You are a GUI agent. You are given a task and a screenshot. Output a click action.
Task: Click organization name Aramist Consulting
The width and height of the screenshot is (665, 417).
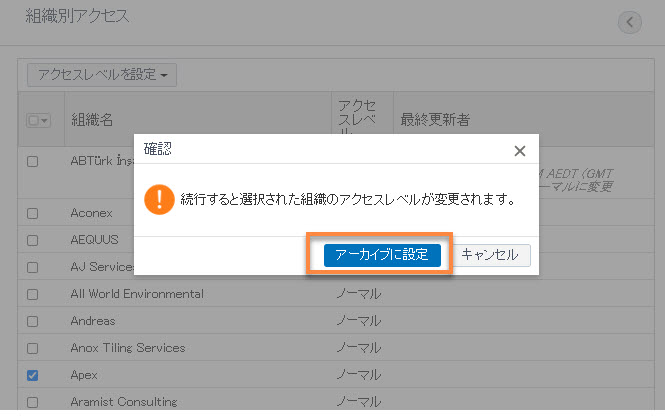(x=124, y=402)
